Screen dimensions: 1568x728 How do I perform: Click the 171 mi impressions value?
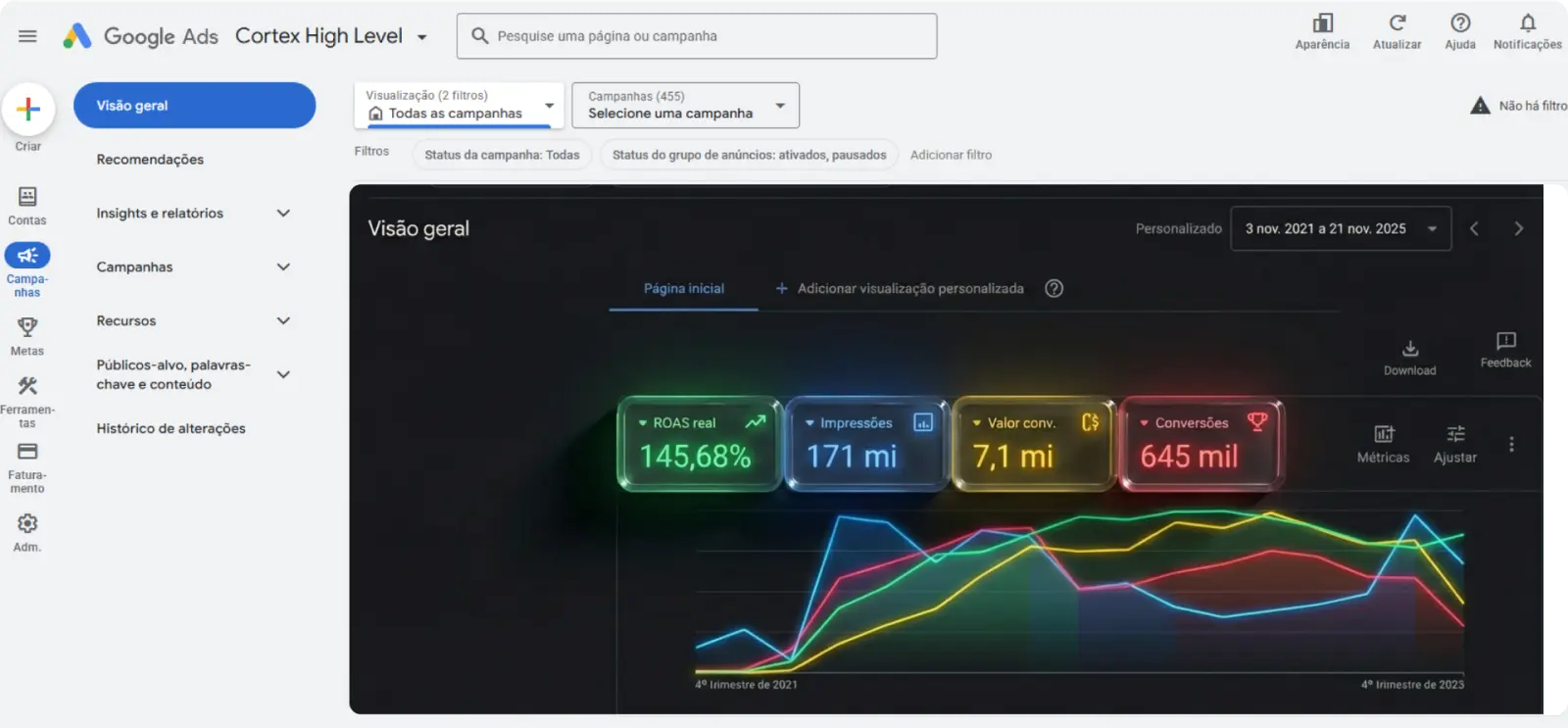pos(852,457)
